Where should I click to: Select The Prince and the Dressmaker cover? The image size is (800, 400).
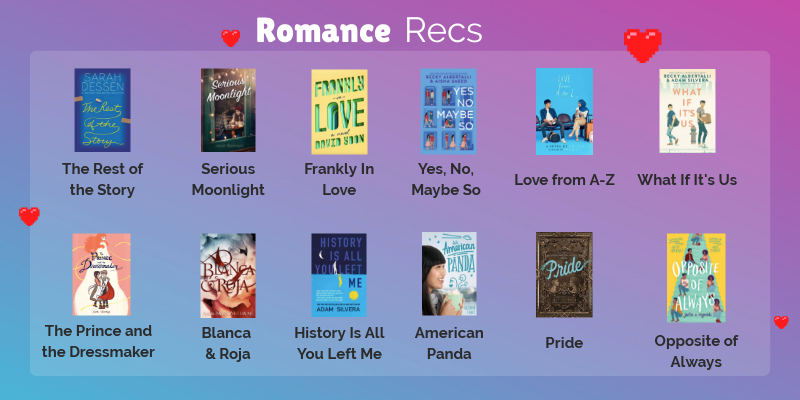102,274
